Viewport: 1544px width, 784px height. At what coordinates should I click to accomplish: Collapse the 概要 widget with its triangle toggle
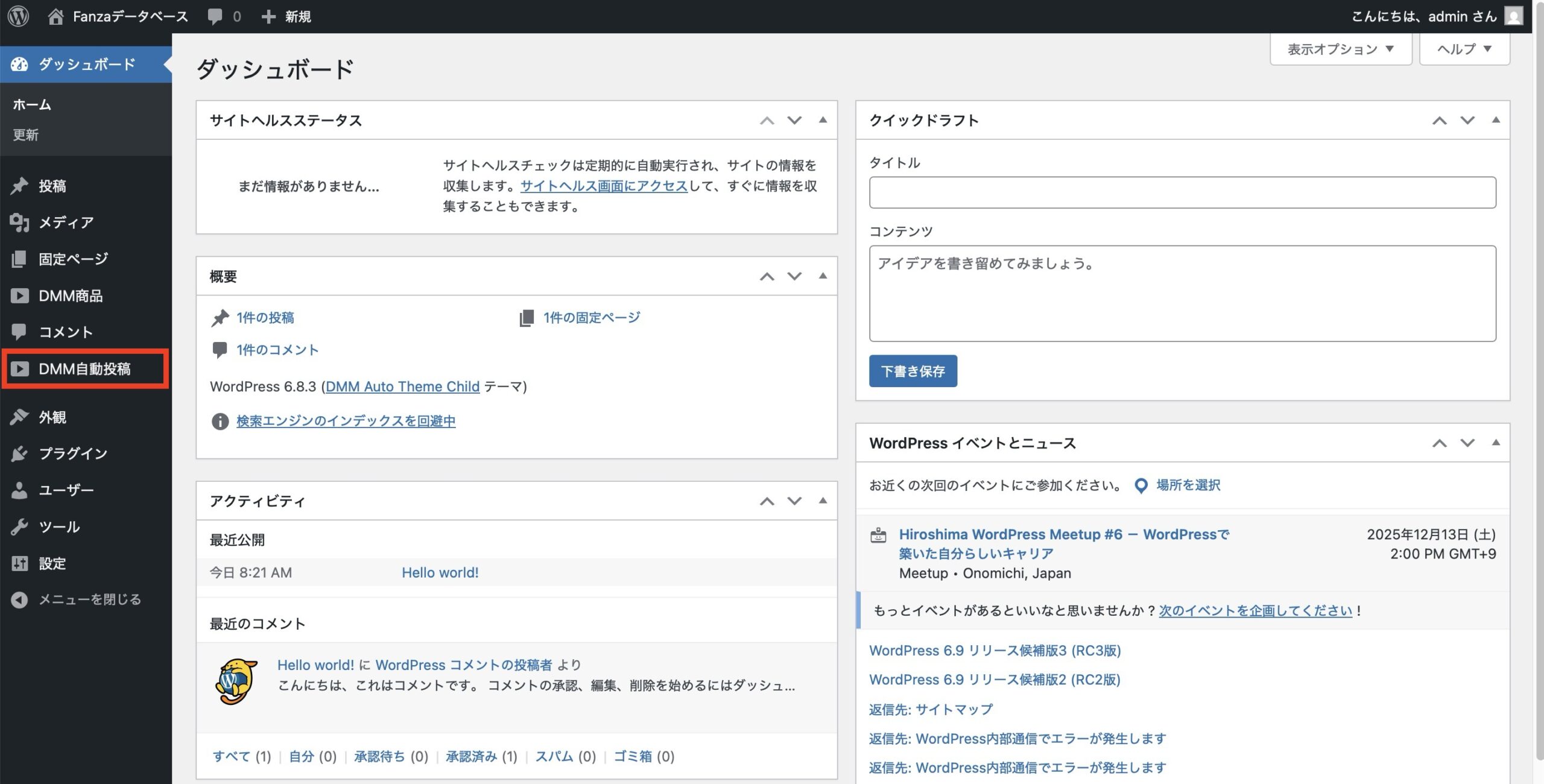(821, 276)
